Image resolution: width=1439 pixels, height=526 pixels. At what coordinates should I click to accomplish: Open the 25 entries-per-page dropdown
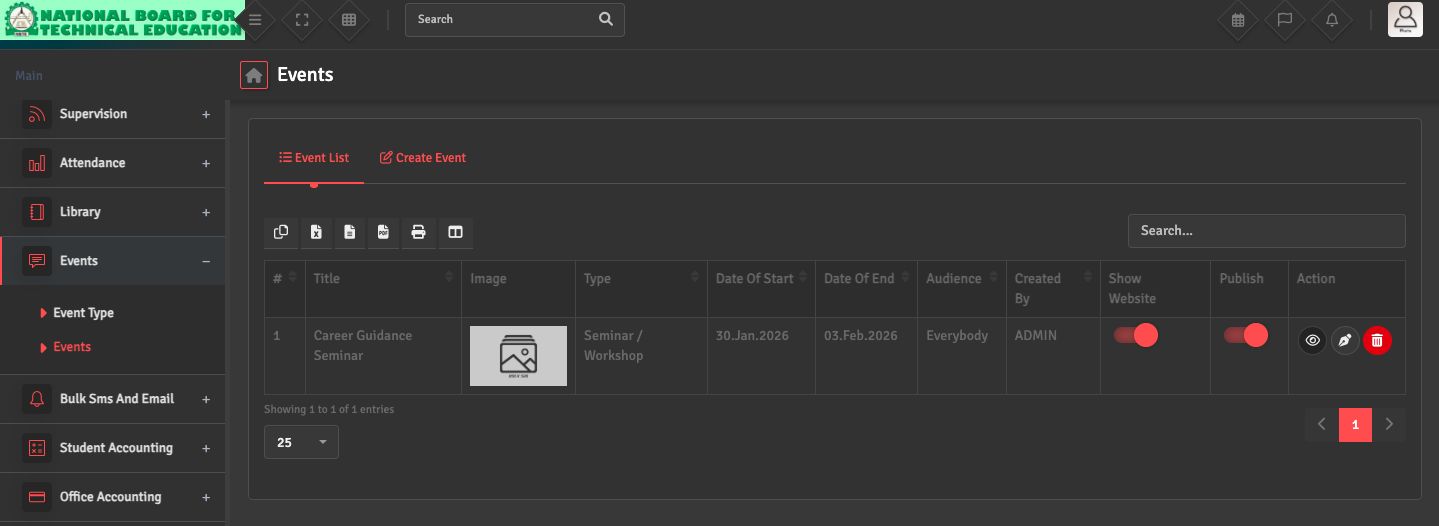(301, 442)
